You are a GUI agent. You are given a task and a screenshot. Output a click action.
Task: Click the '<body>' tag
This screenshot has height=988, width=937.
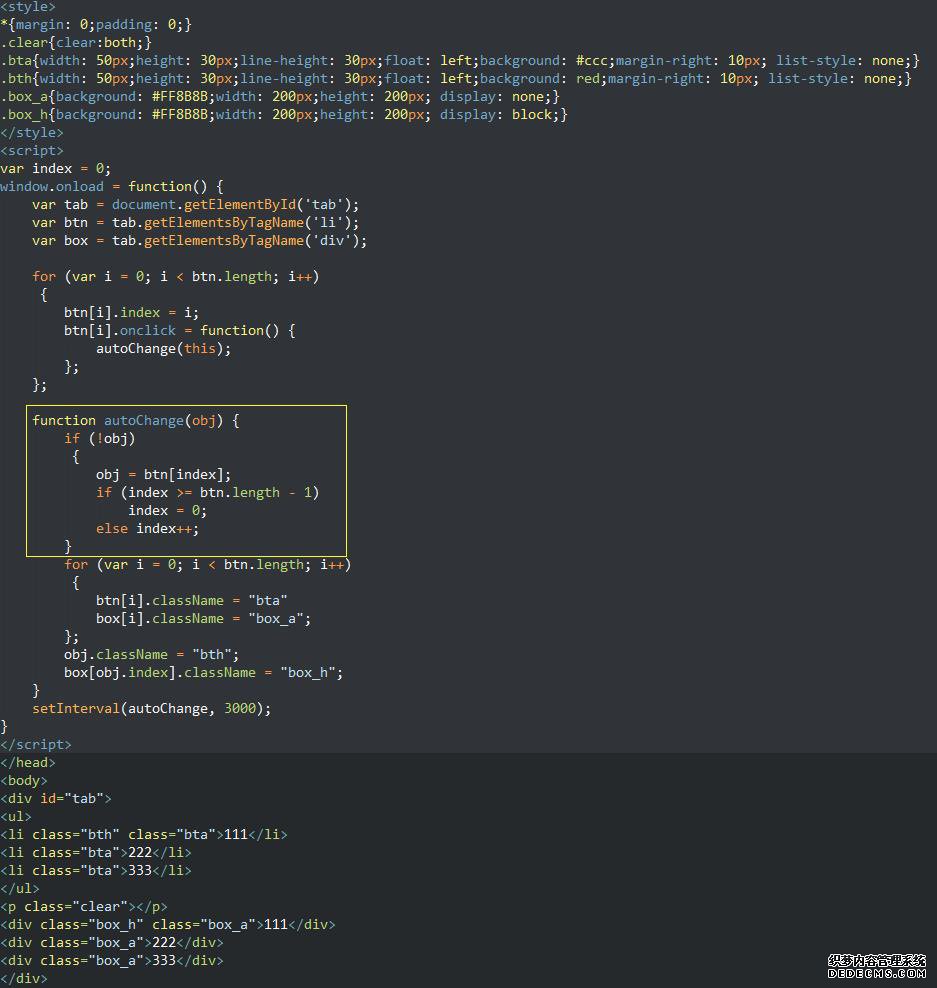(x=24, y=781)
